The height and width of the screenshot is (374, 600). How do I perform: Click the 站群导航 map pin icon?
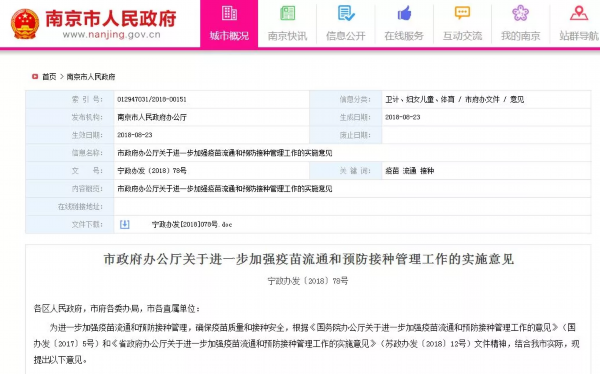(579, 13)
